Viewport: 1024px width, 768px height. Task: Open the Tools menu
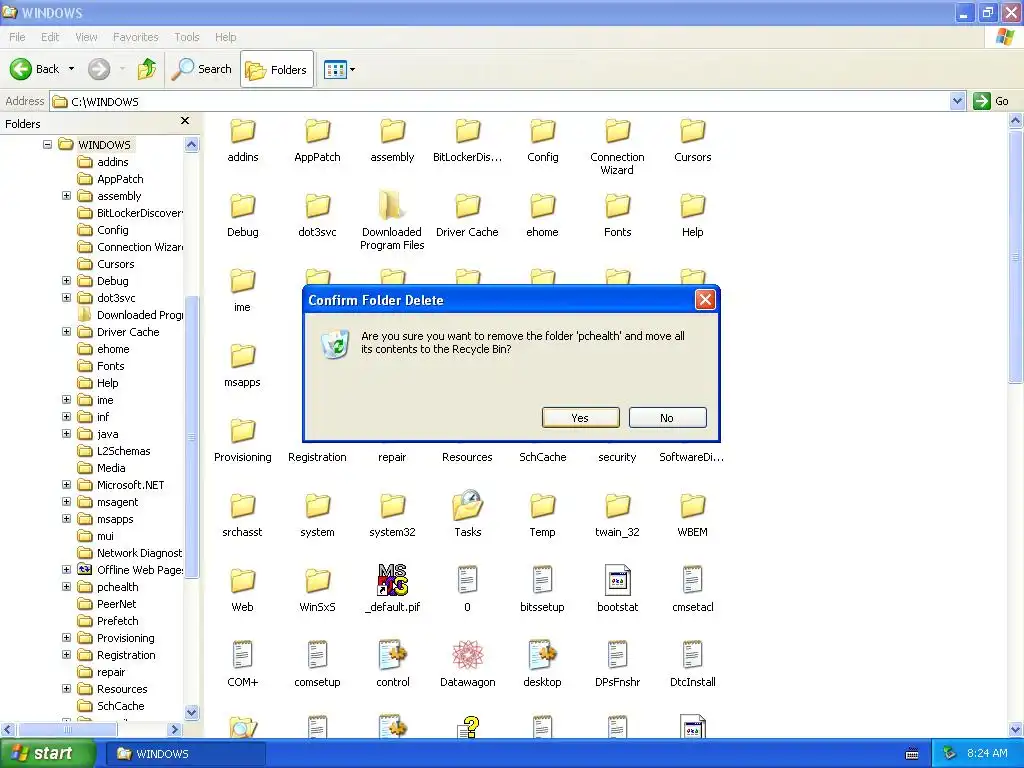[187, 37]
